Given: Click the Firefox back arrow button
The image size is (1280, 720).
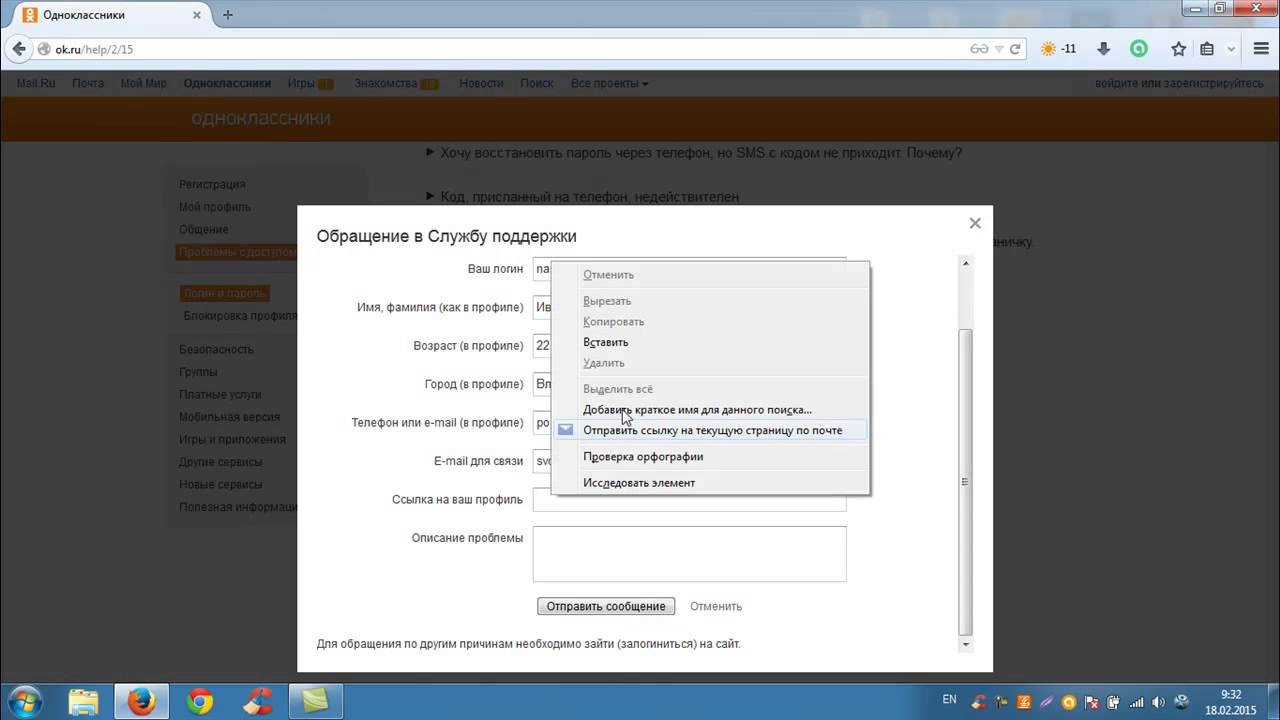Looking at the screenshot, I should 18,49.
